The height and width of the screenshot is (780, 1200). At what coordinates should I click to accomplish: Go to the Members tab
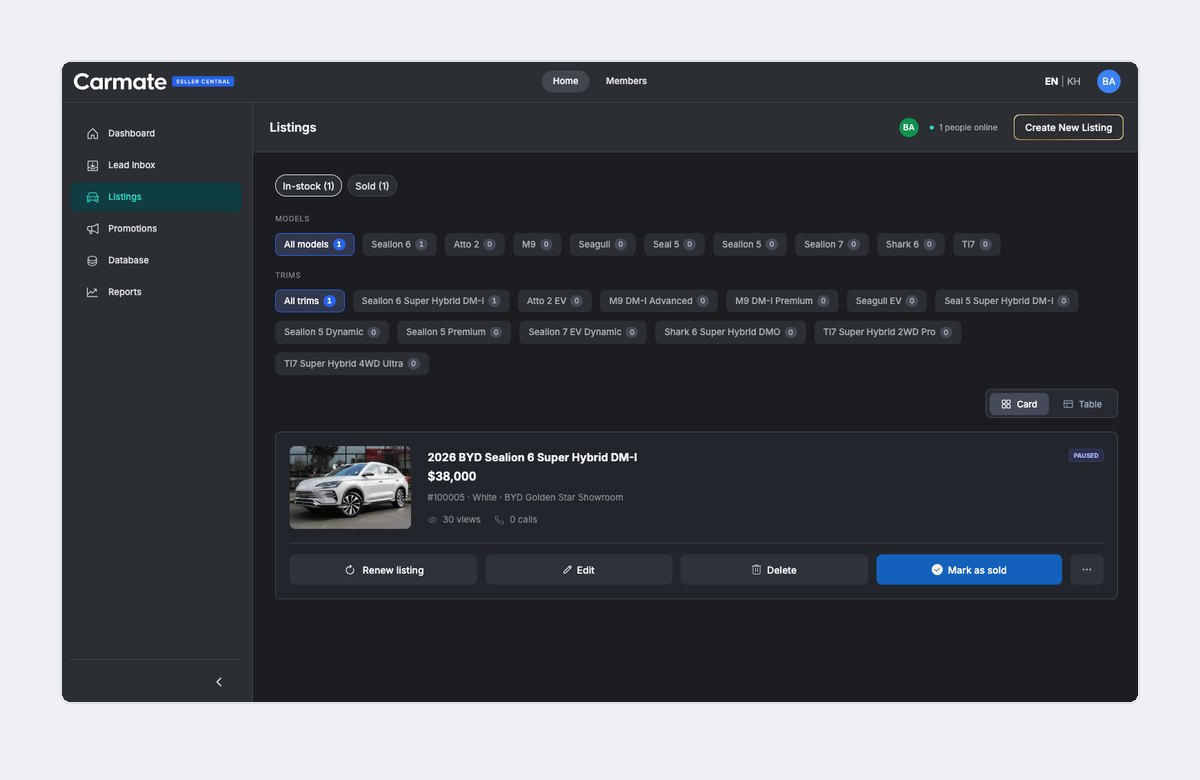tap(626, 81)
